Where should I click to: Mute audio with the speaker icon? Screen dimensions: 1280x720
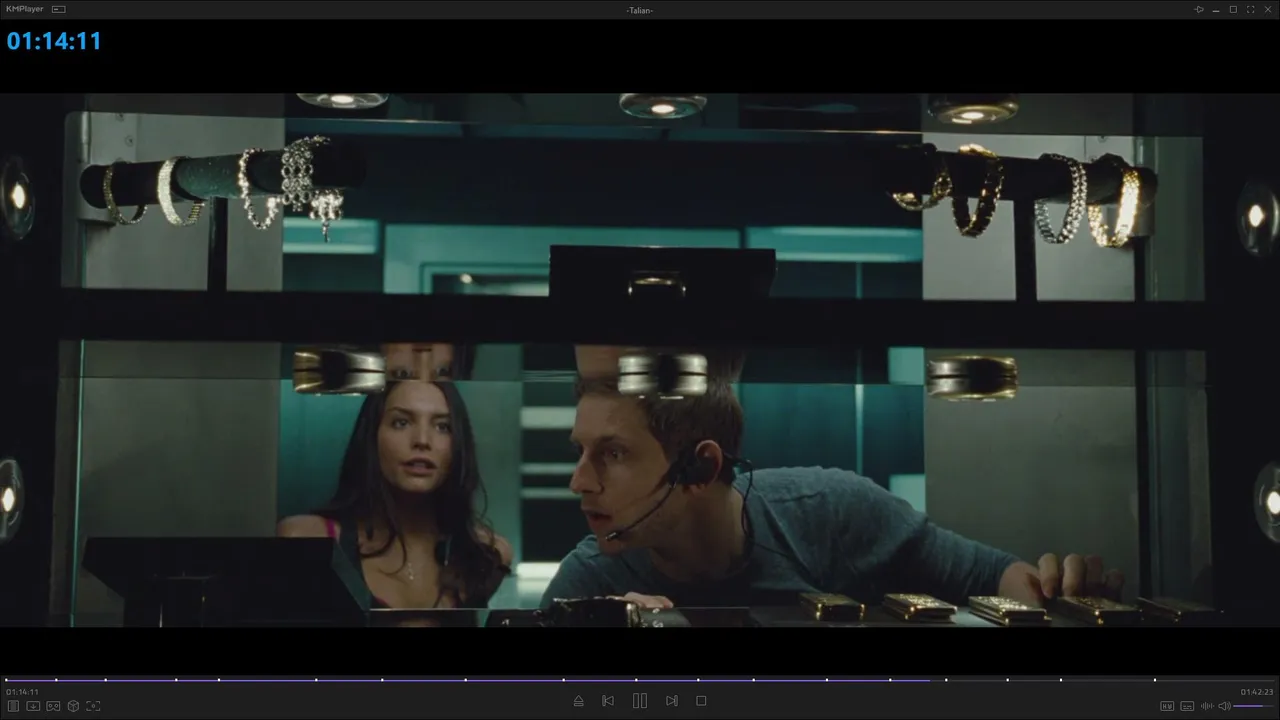click(1224, 706)
